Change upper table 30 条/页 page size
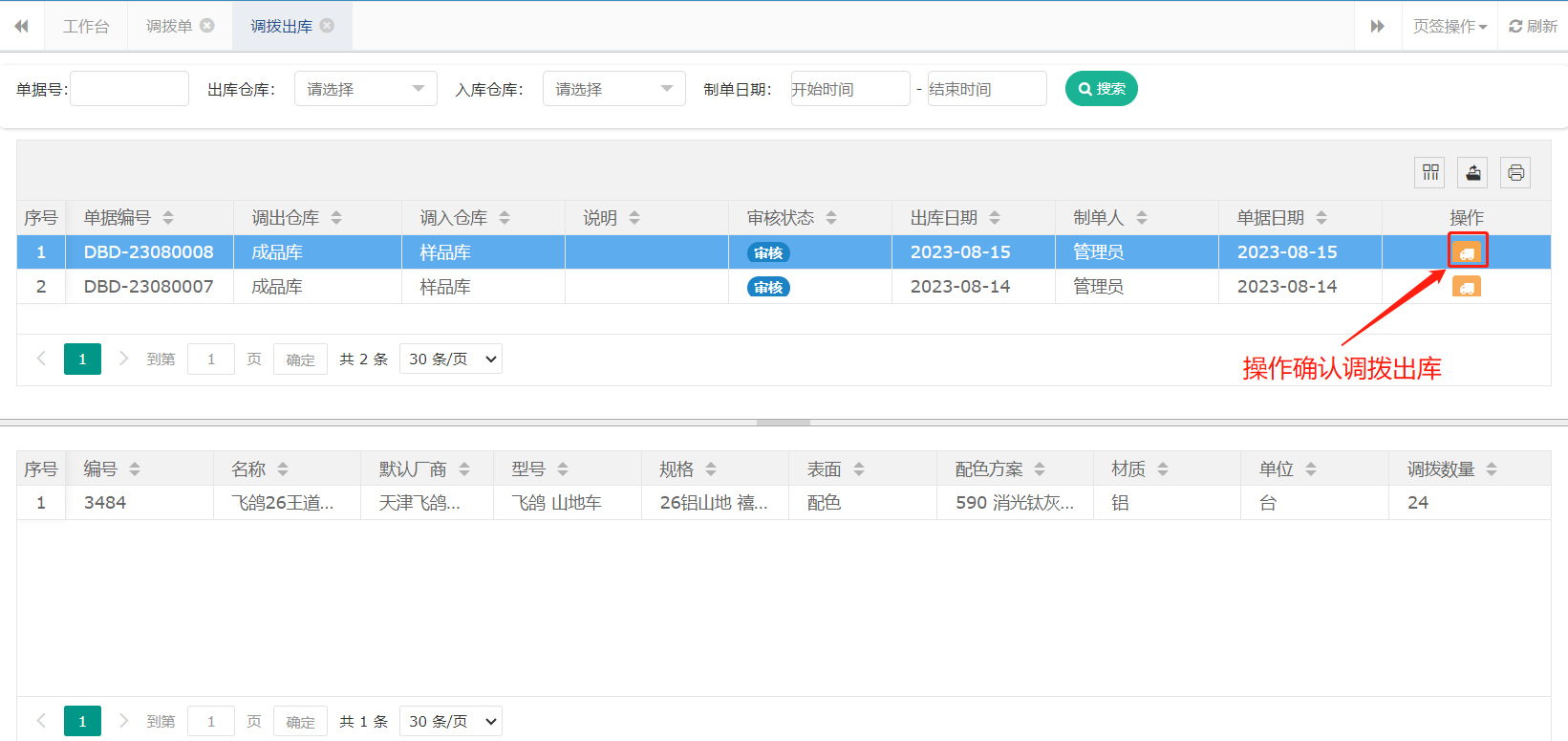 coord(451,360)
